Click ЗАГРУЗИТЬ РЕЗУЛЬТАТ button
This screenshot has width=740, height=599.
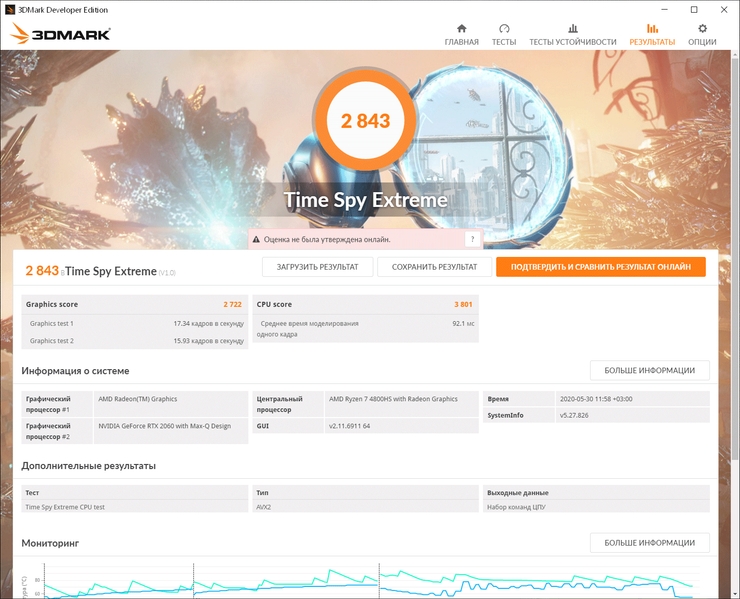click(x=318, y=267)
